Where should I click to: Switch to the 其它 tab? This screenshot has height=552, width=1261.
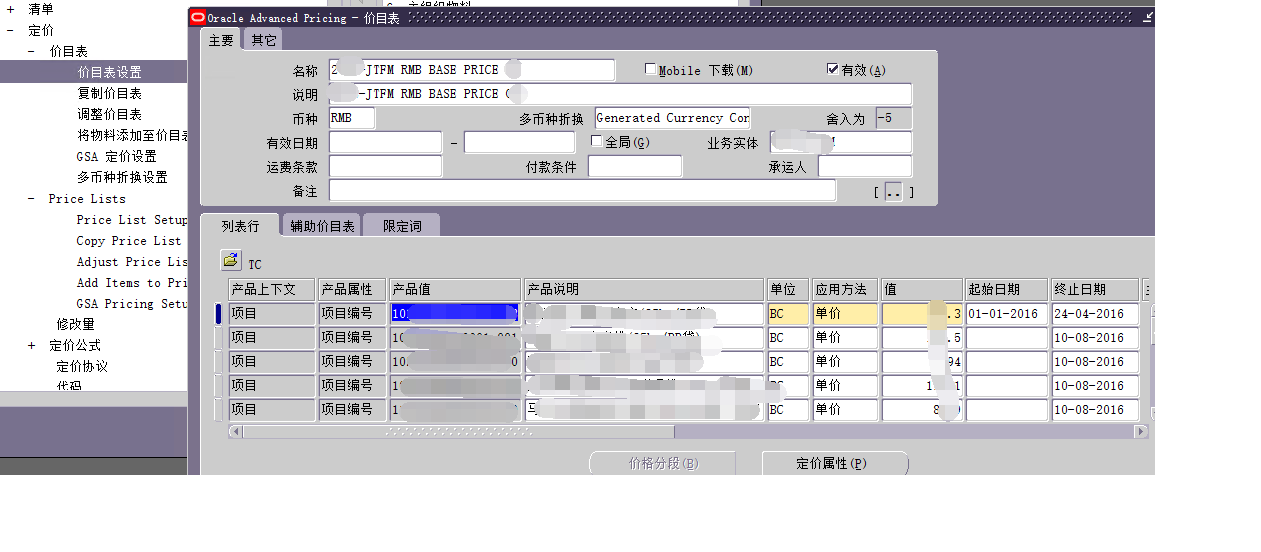click(264, 40)
